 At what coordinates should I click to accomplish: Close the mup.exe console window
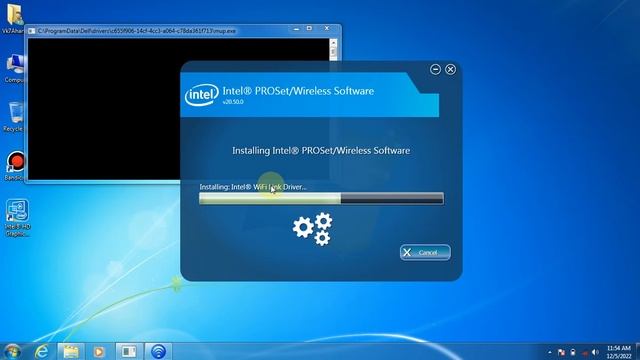(327, 29)
